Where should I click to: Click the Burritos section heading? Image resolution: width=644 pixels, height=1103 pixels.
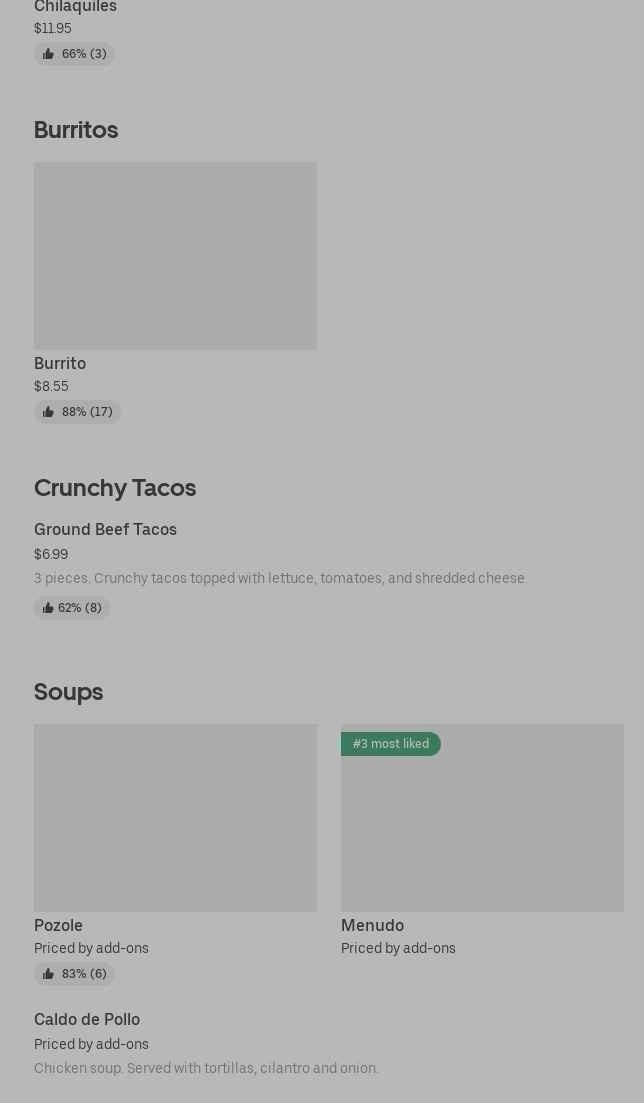76,130
